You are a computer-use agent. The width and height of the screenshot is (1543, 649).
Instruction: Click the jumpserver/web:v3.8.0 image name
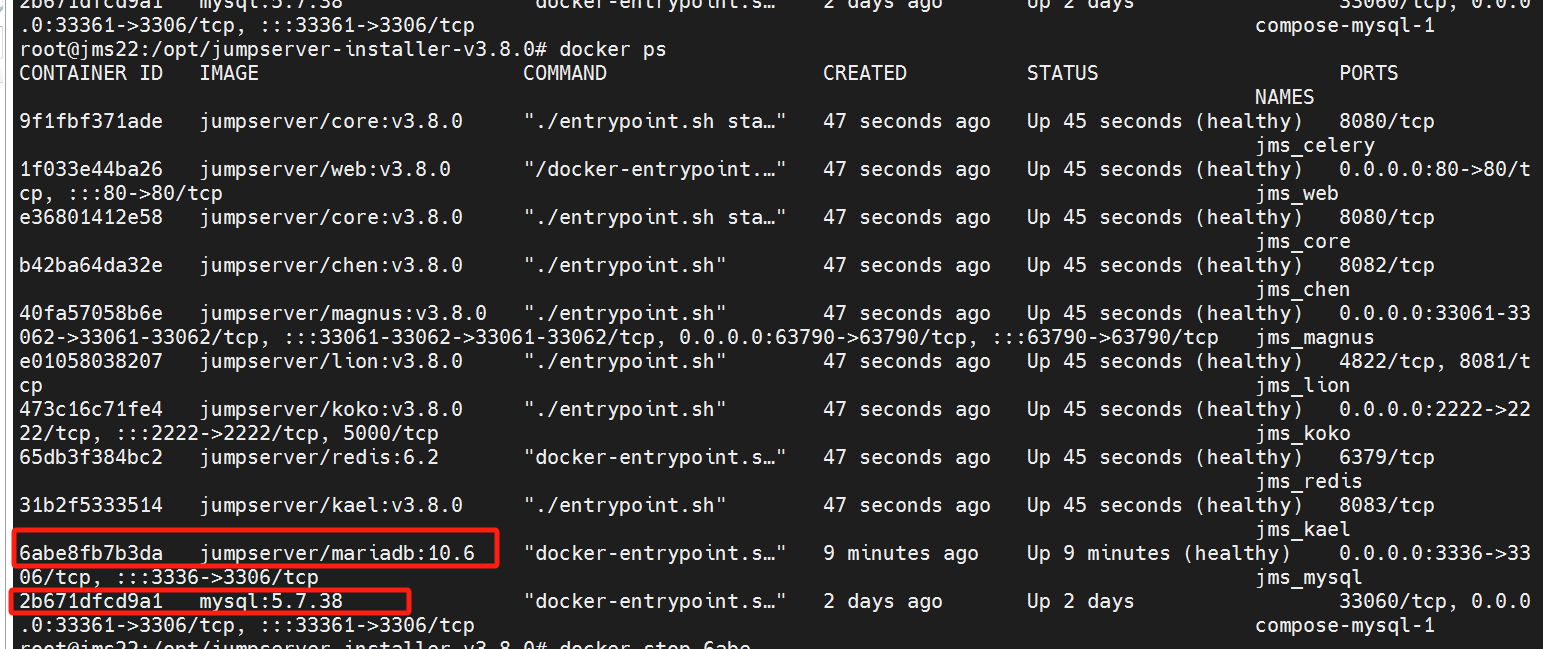coord(325,169)
